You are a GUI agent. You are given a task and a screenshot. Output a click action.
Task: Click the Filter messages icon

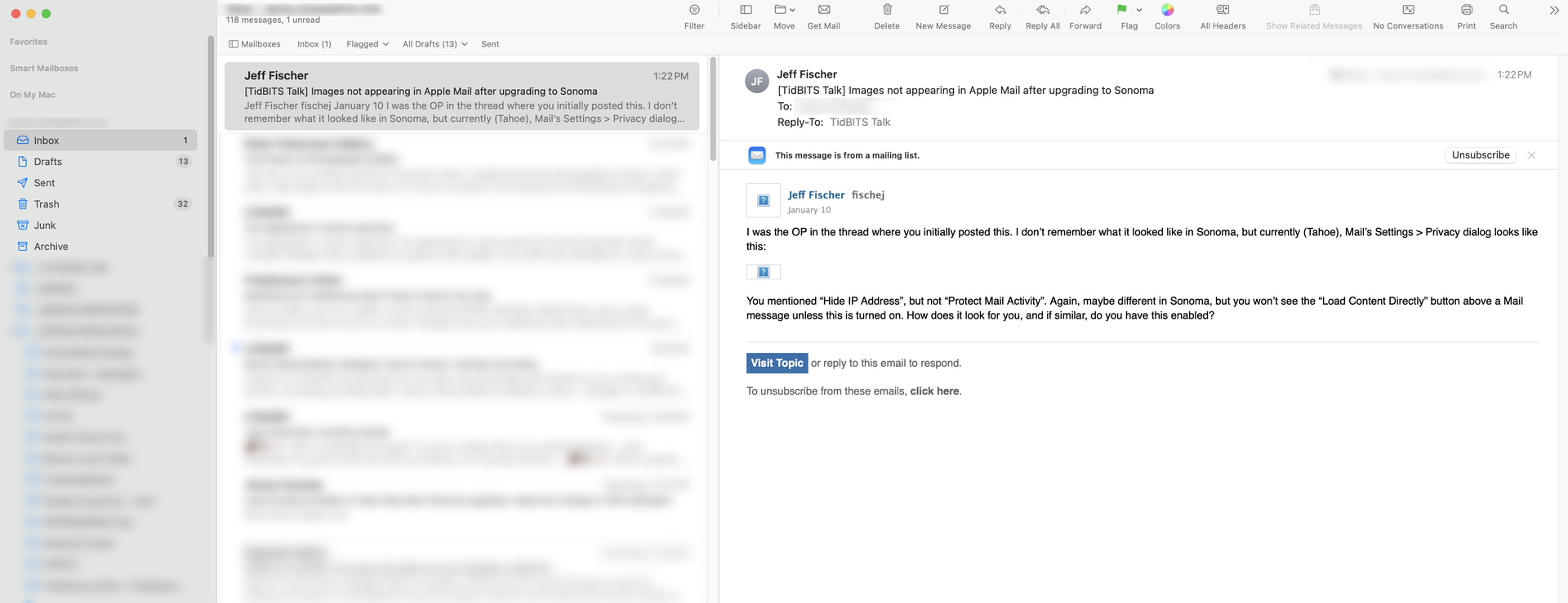click(x=694, y=11)
